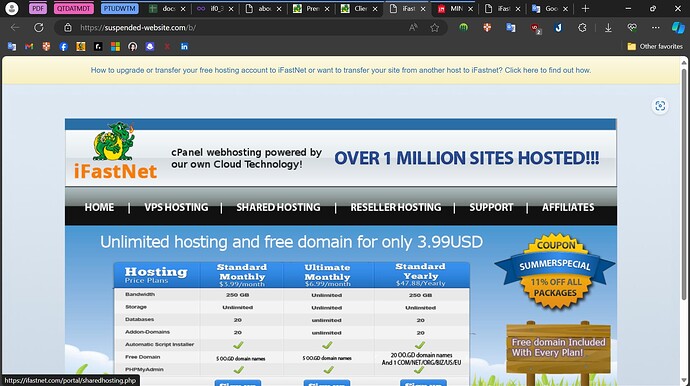Open a new browser tab
This screenshot has height=386, width=690.
(x=585, y=8)
